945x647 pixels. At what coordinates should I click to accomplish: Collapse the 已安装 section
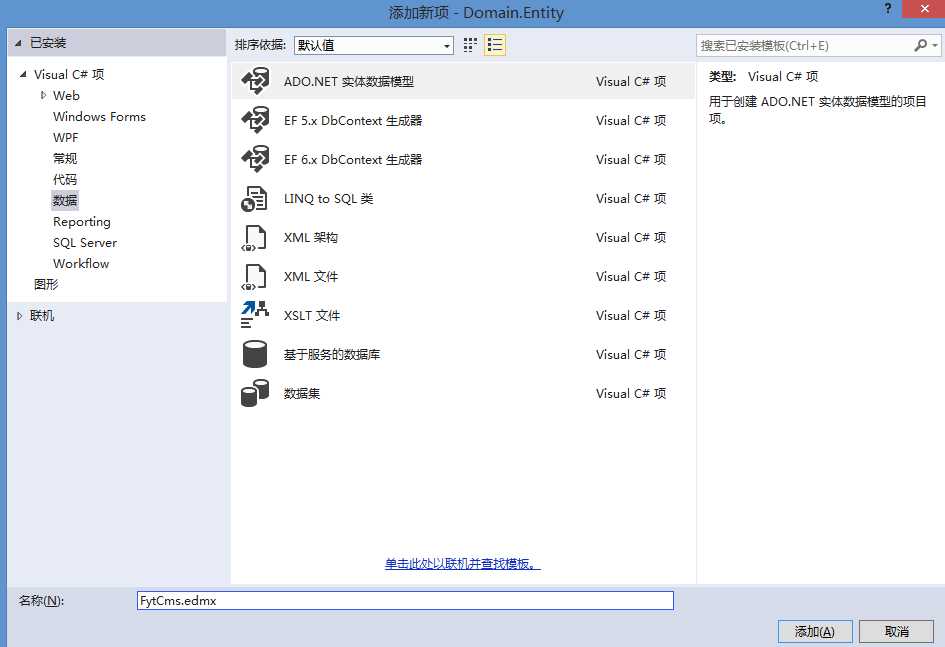point(18,43)
